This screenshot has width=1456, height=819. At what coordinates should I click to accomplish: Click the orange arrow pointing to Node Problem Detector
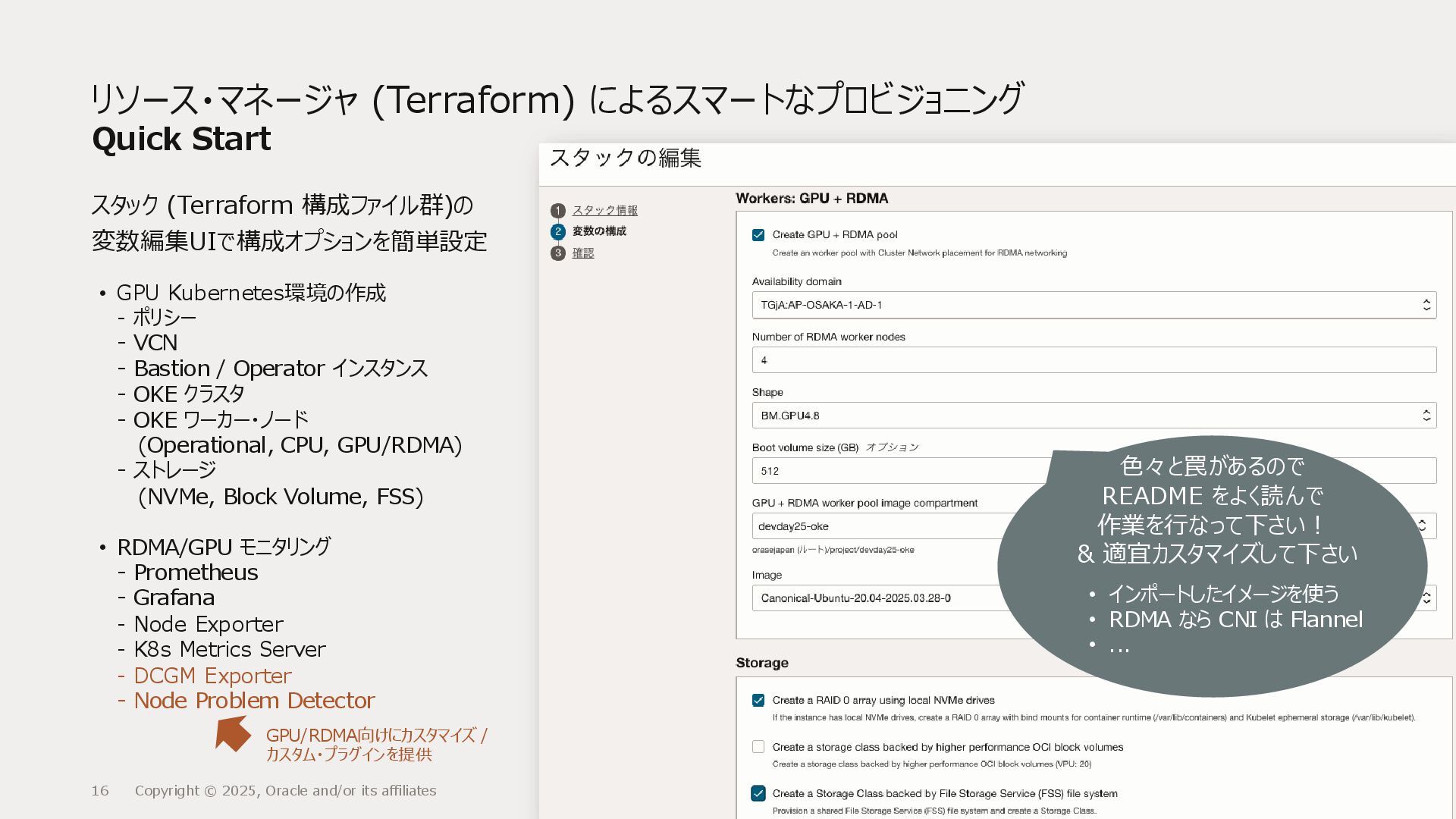click(232, 733)
